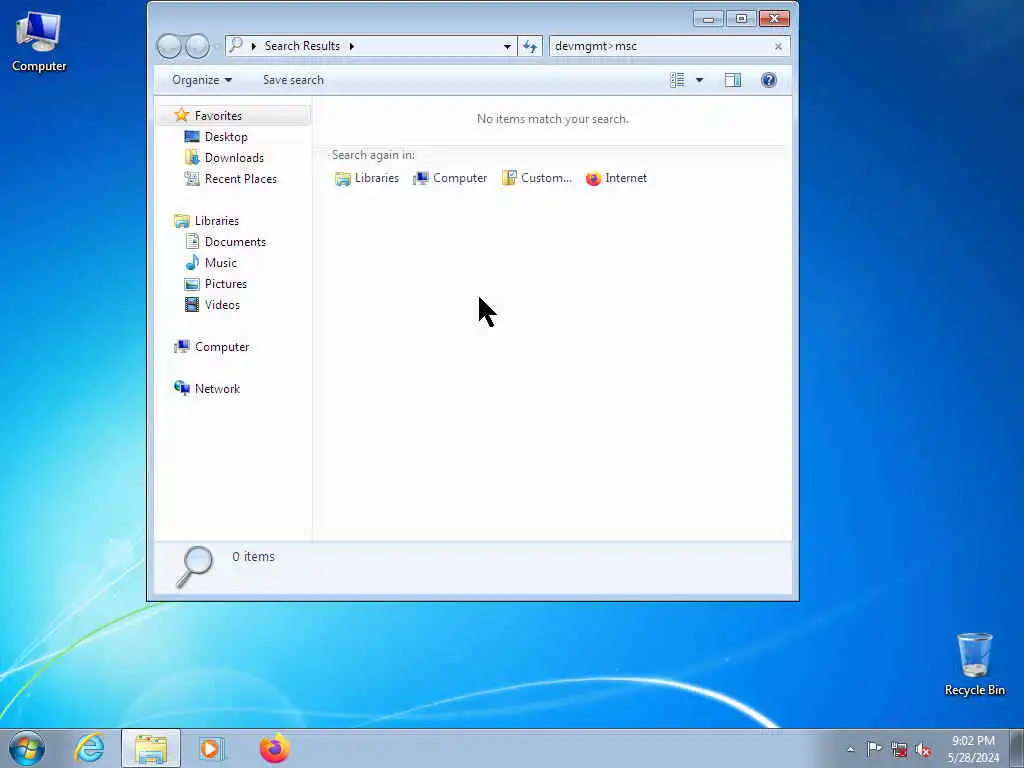This screenshot has width=1024, height=768.
Task: Open the clock showing 9:02 PM
Action: 973,749
